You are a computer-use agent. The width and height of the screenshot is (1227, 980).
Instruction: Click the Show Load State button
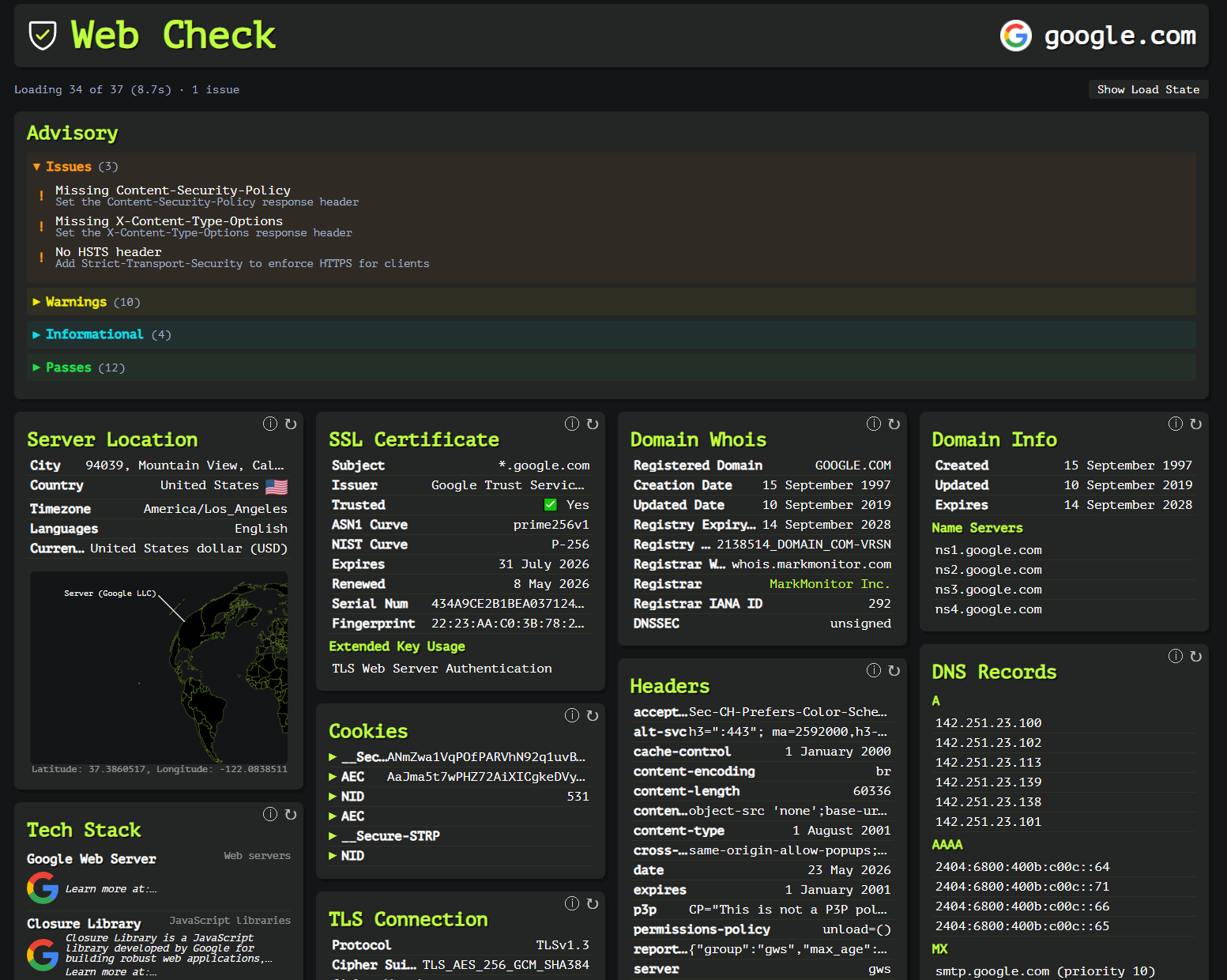1148,89
